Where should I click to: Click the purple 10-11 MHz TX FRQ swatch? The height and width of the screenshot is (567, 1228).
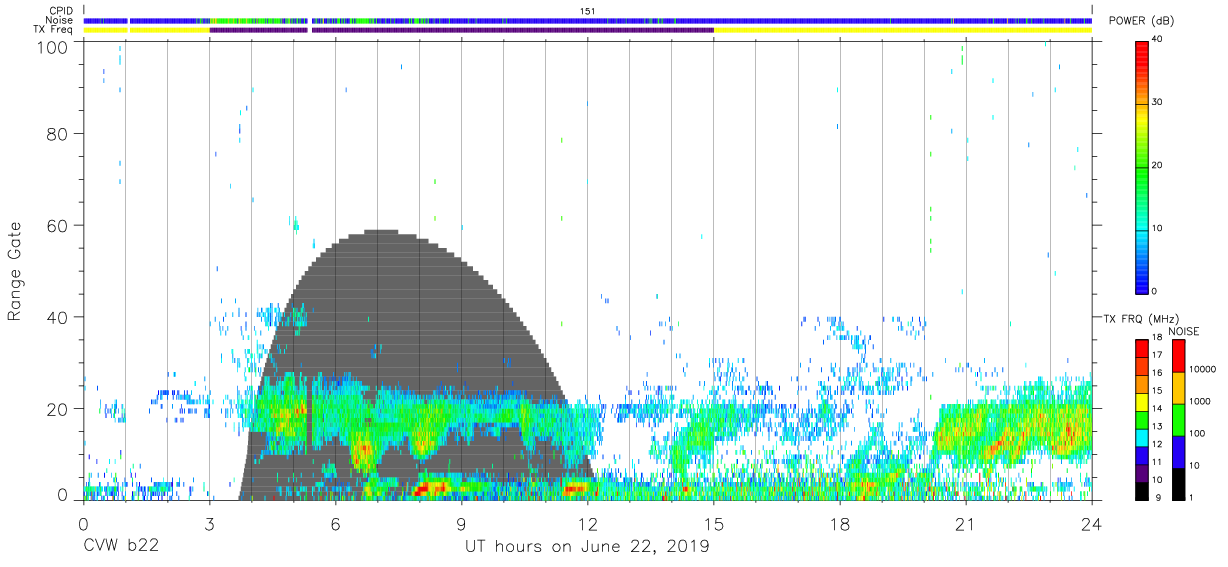(x=1141, y=471)
